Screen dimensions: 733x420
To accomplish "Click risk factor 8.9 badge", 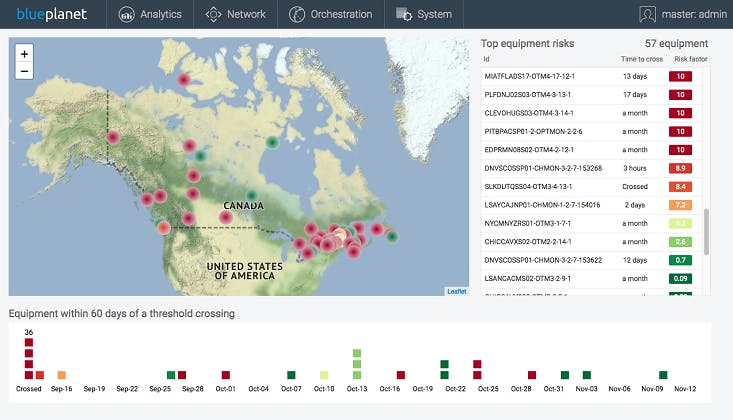I will tap(680, 168).
